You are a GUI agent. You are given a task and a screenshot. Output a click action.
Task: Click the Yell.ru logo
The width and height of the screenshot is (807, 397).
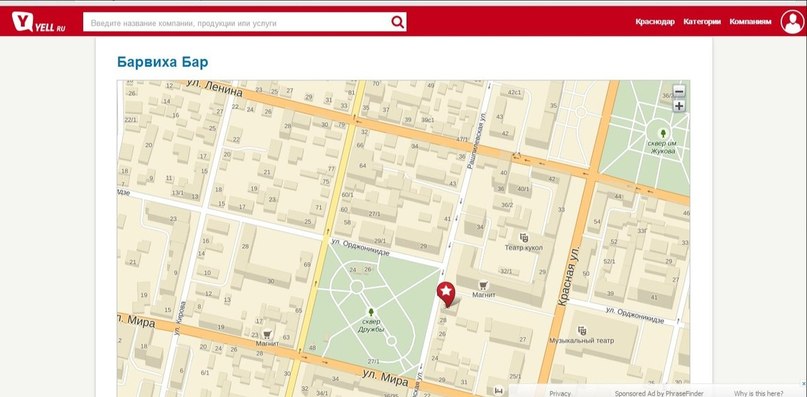pyautogui.click(x=39, y=23)
